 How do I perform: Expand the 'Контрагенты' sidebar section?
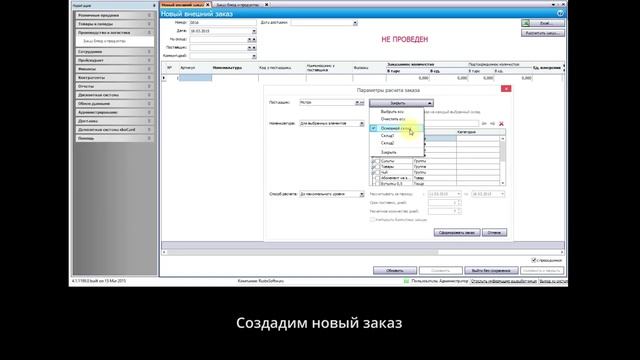point(114,78)
